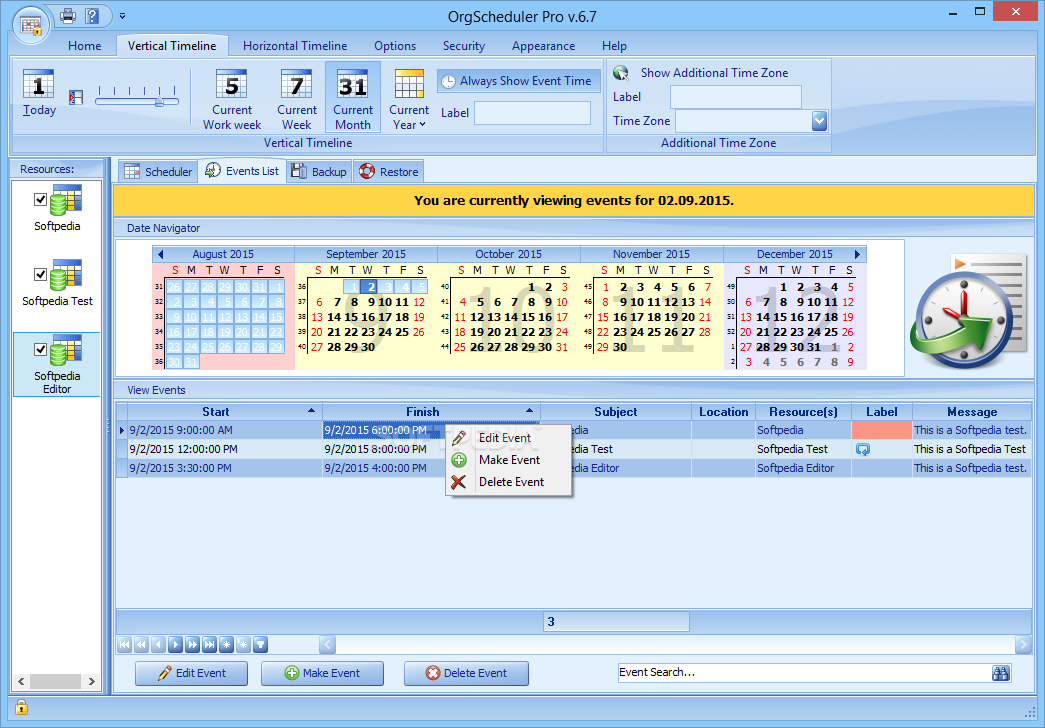Select the Current Month view
1045x728 pixels.
(x=353, y=97)
